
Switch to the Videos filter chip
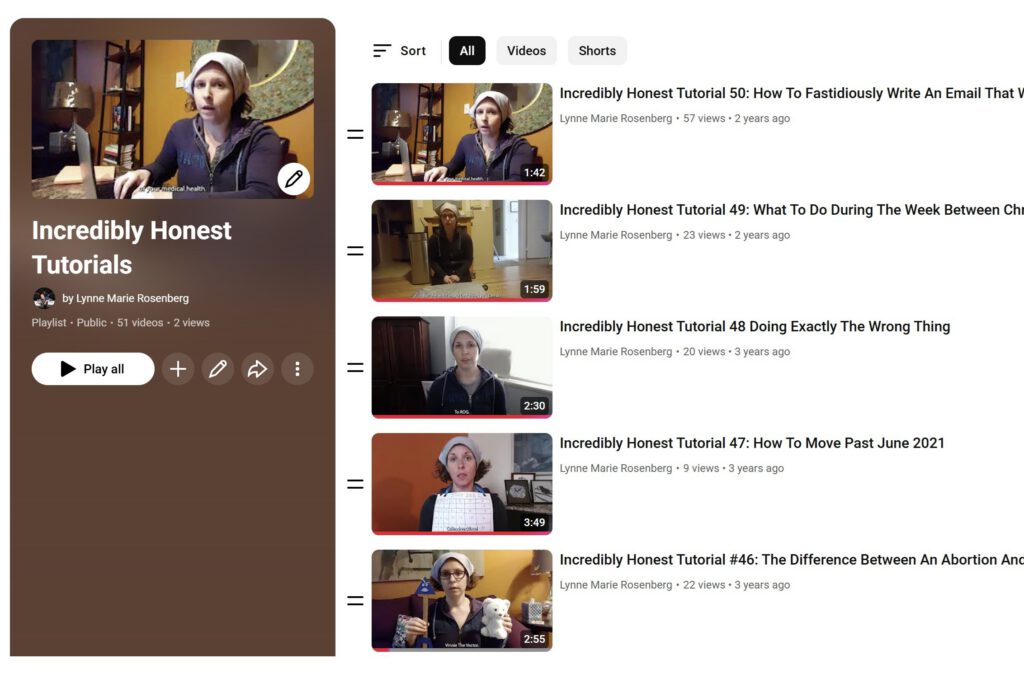pyautogui.click(x=526, y=51)
